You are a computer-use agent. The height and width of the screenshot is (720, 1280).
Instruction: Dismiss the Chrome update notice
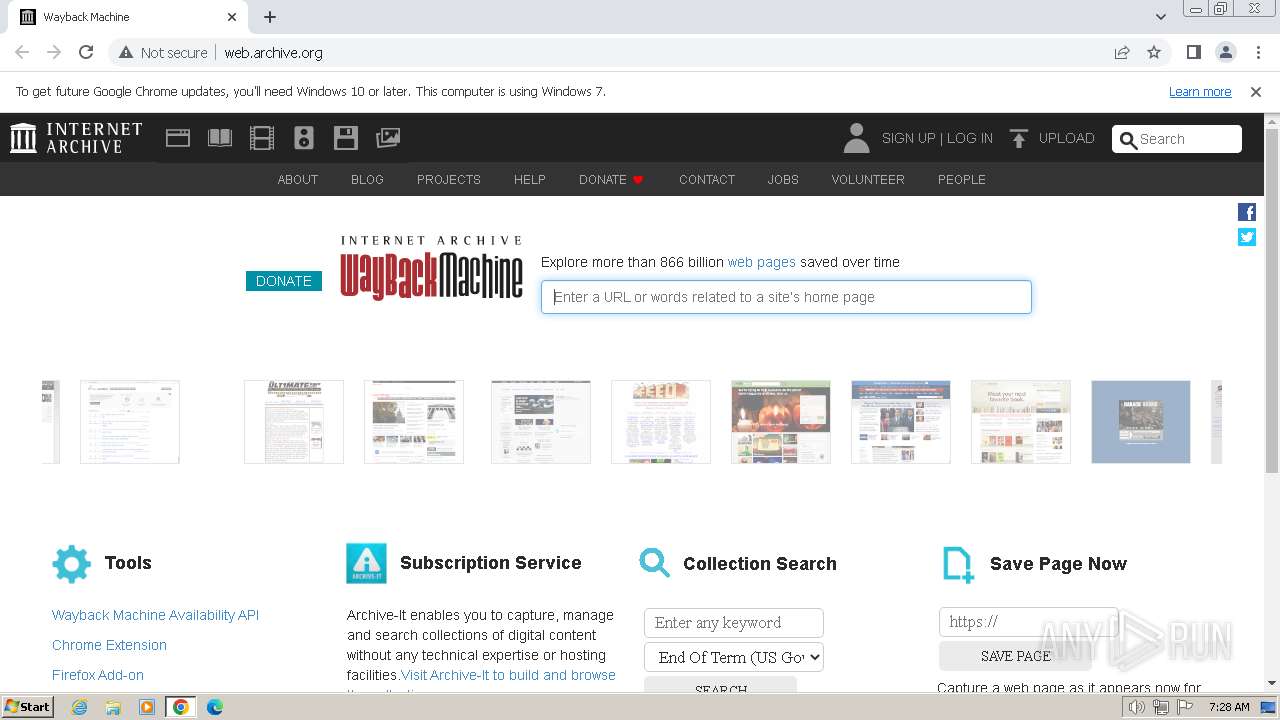[x=1256, y=91]
